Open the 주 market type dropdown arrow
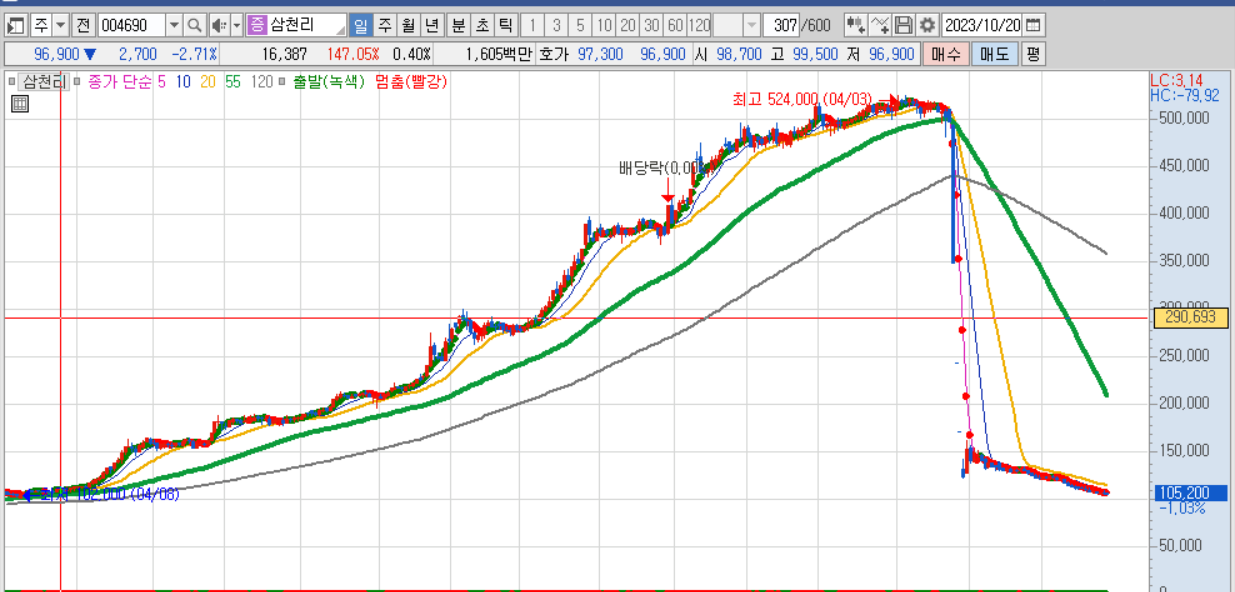This screenshot has height=592, width=1235. click(x=60, y=25)
